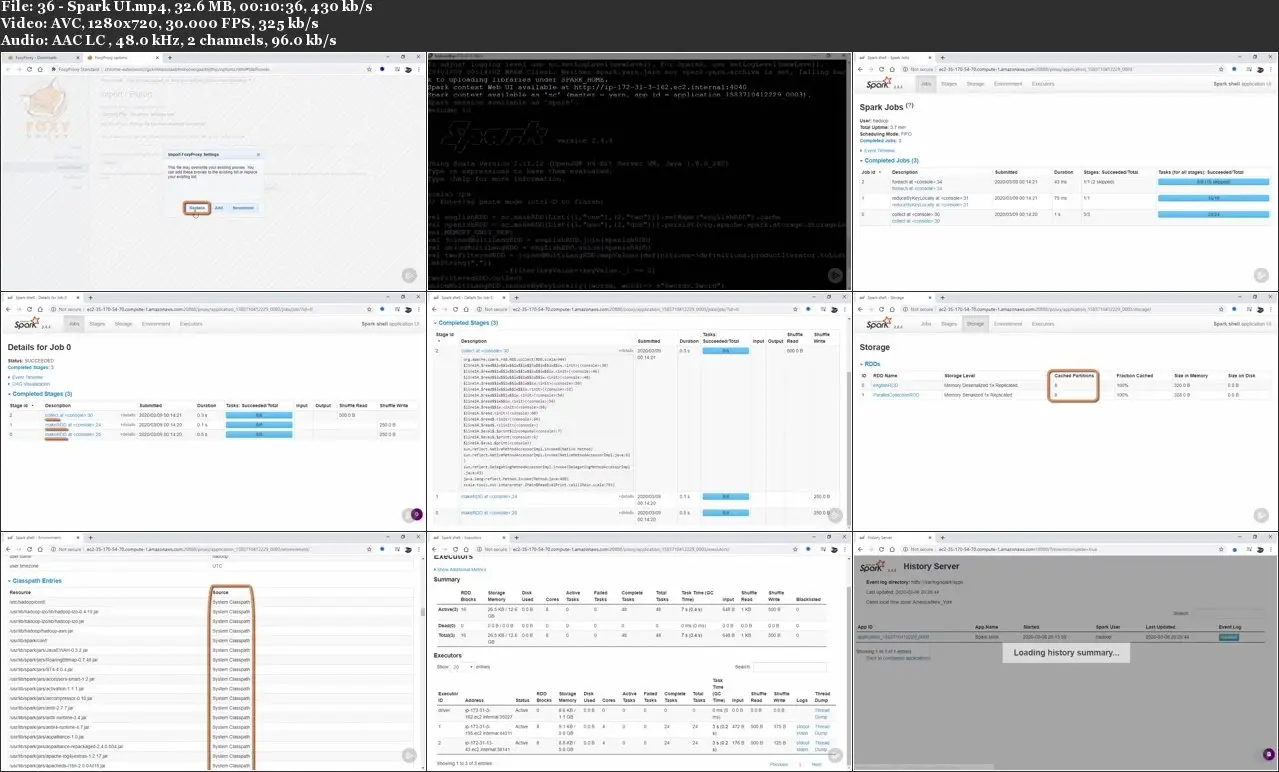This screenshot has height=772, width=1279.
Task: Star the History Server page in the address bar
Action: [1220, 549]
